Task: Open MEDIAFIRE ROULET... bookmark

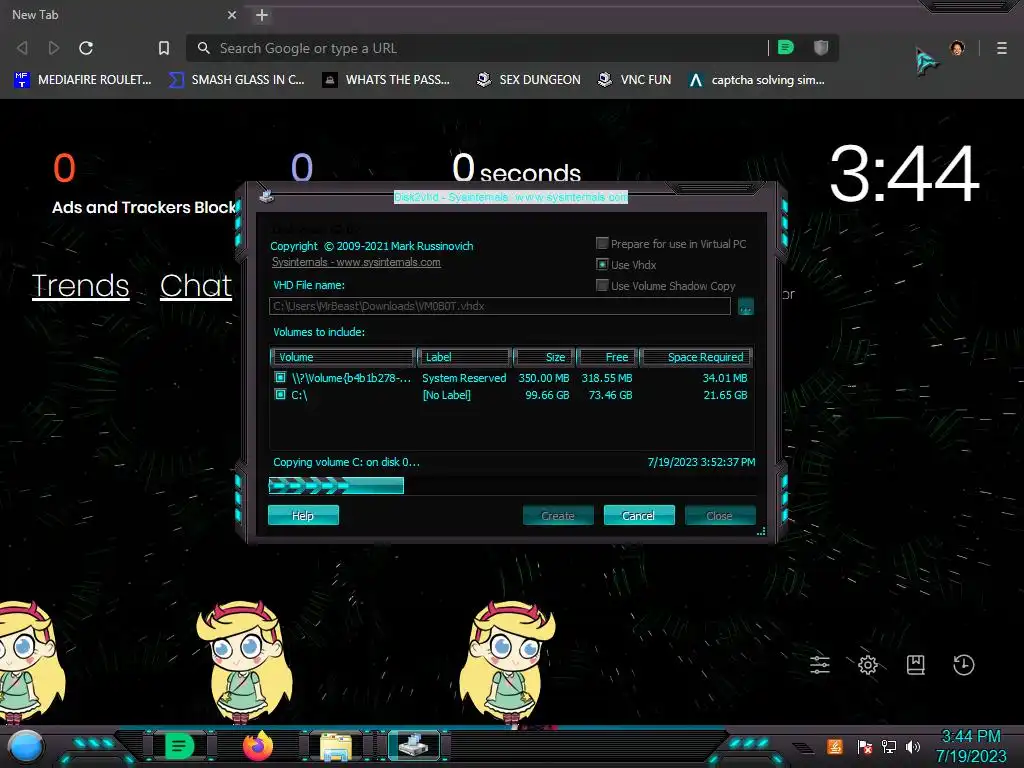Action: [x=83, y=80]
